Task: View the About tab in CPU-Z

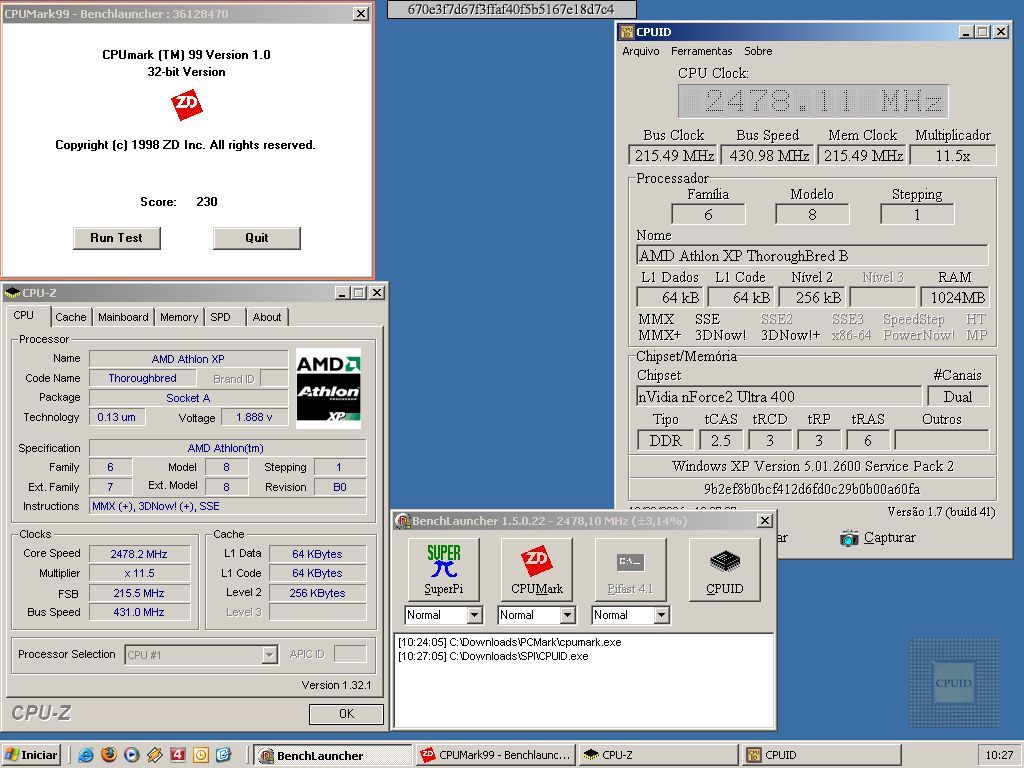Action: click(267, 317)
